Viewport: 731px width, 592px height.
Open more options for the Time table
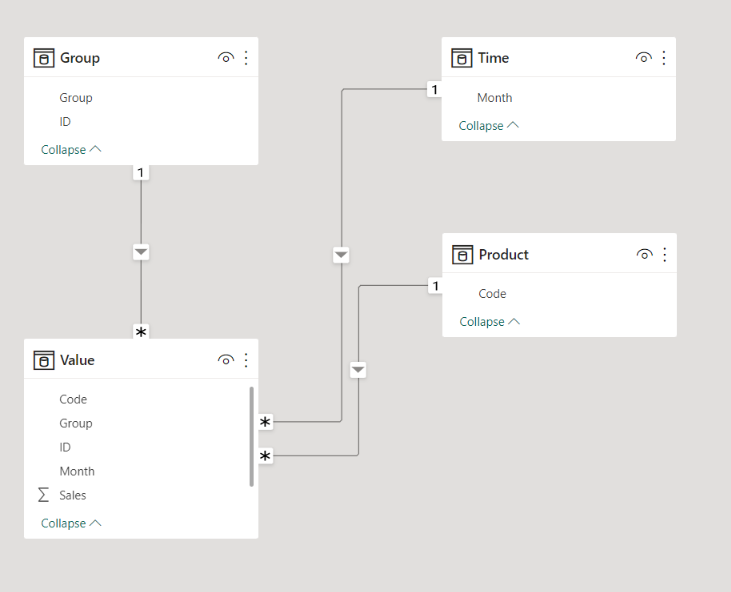tap(664, 58)
